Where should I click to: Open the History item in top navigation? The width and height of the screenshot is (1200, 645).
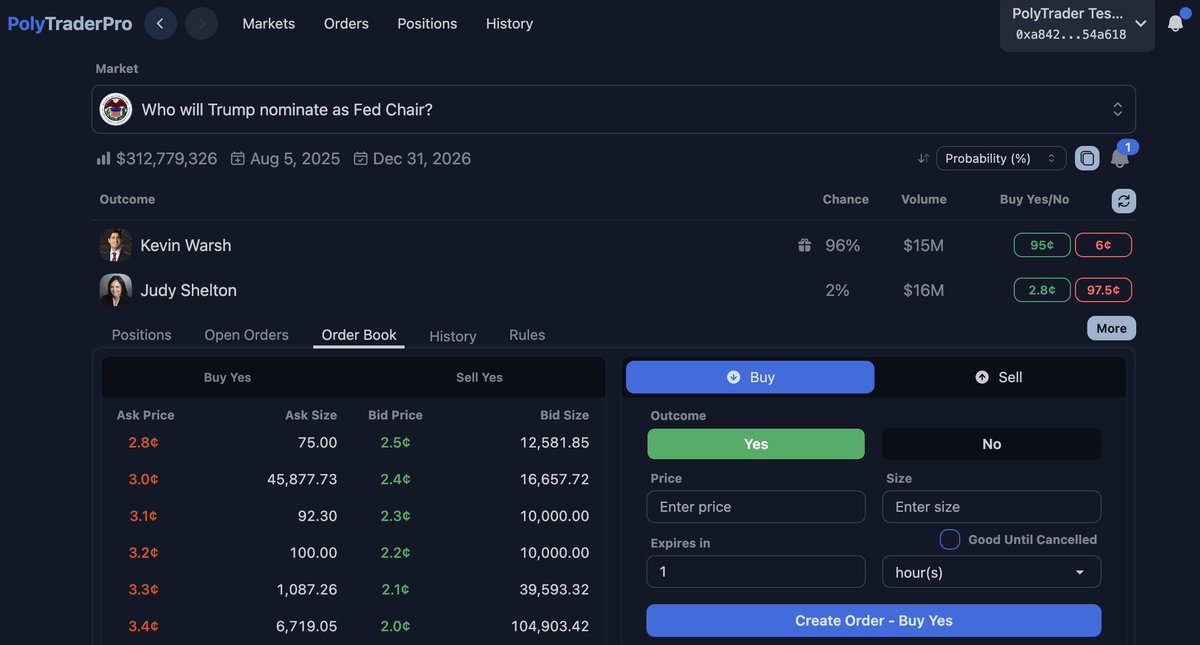pyautogui.click(x=509, y=23)
